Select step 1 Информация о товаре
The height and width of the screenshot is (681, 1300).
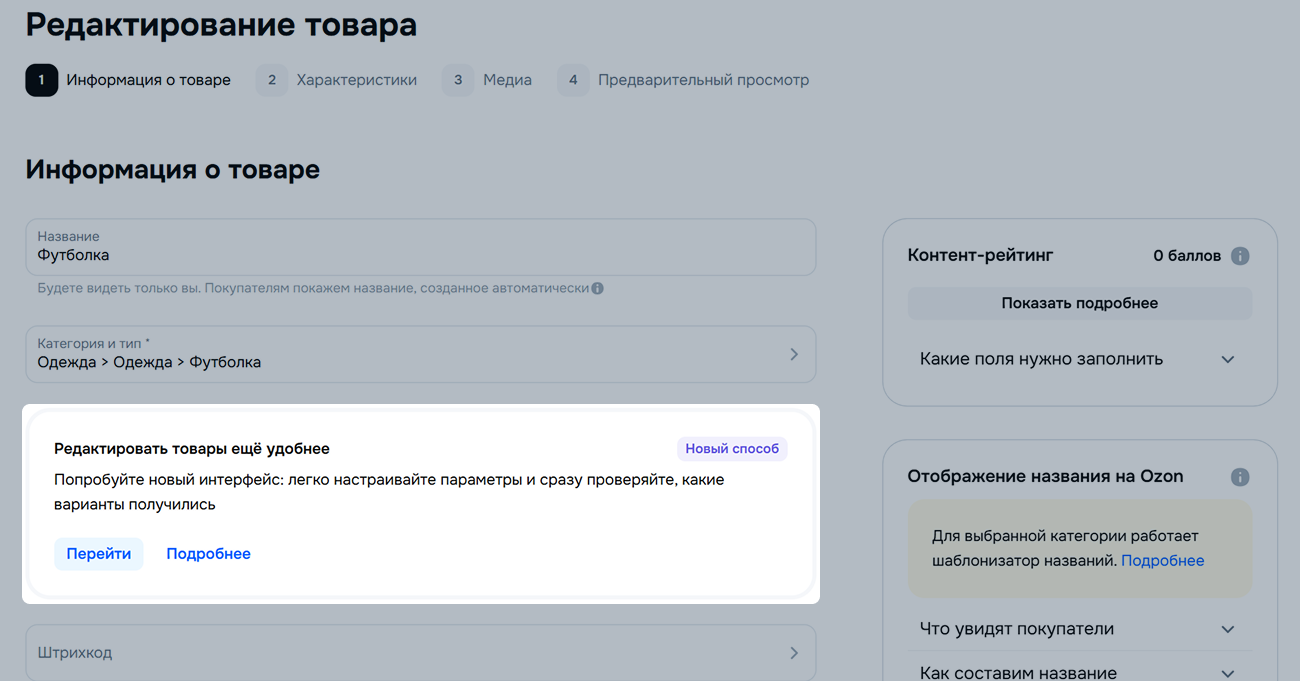tap(129, 80)
